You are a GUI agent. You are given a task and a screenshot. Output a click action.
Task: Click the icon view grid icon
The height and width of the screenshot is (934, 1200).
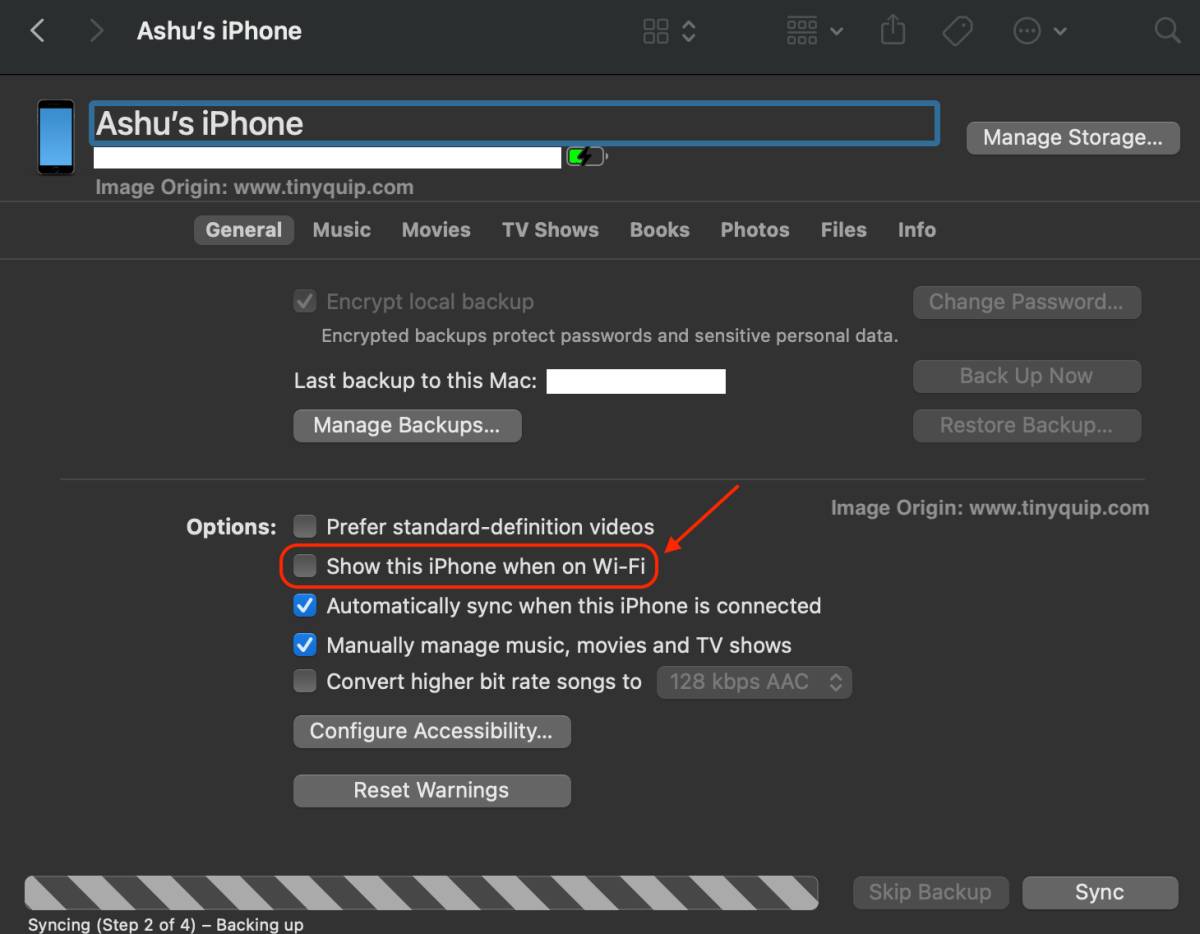pos(656,31)
